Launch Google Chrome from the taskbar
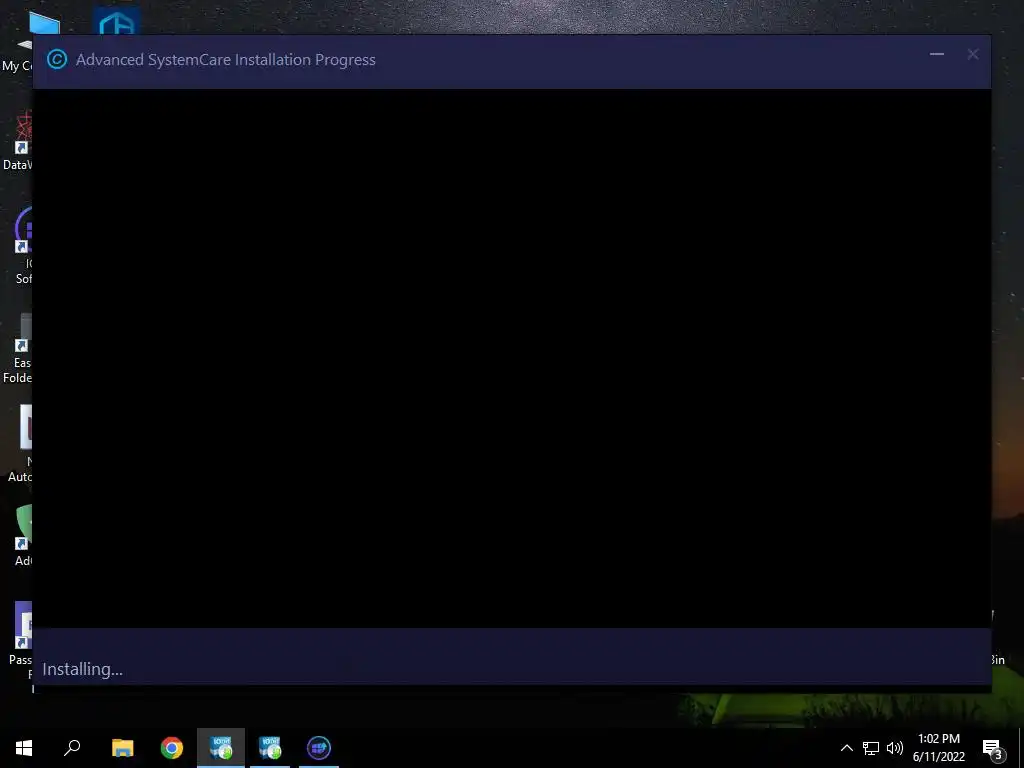The height and width of the screenshot is (768, 1024). (172, 748)
